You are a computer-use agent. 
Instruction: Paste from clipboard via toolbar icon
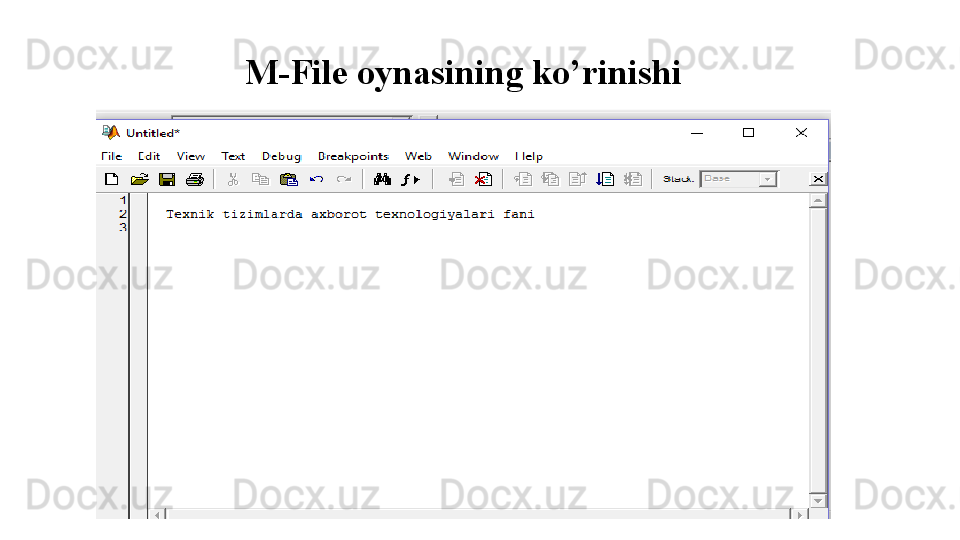click(x=288, y=179)
